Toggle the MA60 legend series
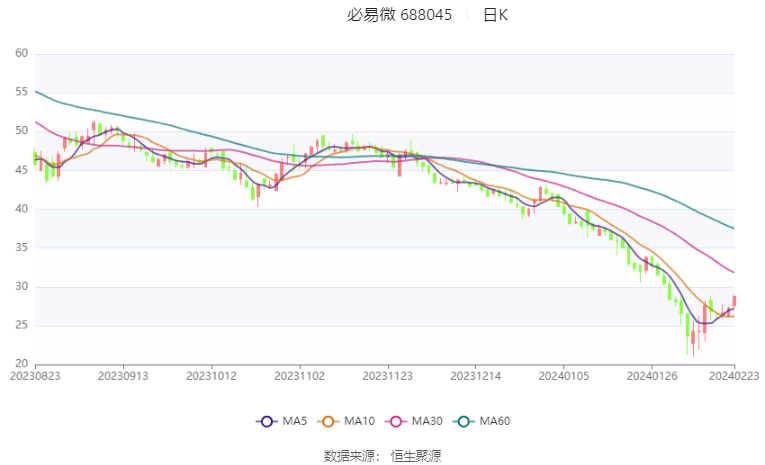The height and width of the screenshot is (465, 765). coord(482,421)
